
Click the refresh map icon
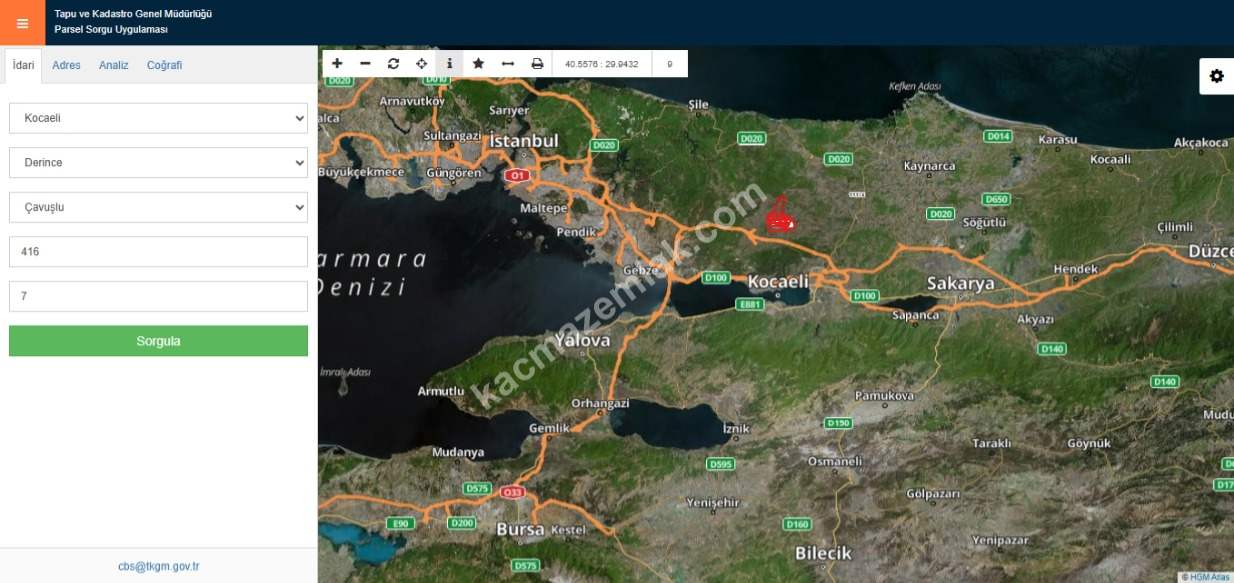coord(393,64)
